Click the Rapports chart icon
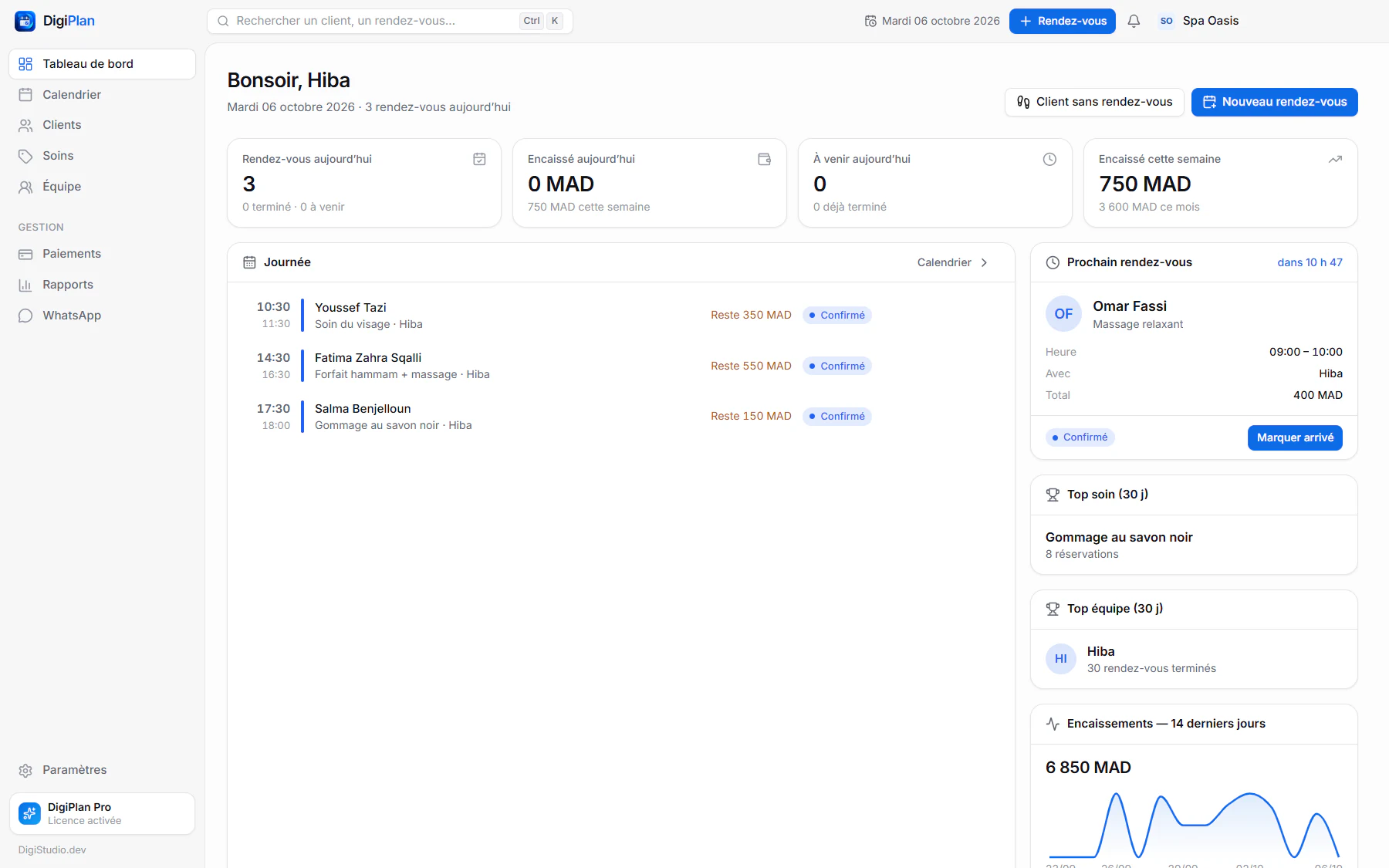The image size is (1389, 868). [x=25, y=285]
